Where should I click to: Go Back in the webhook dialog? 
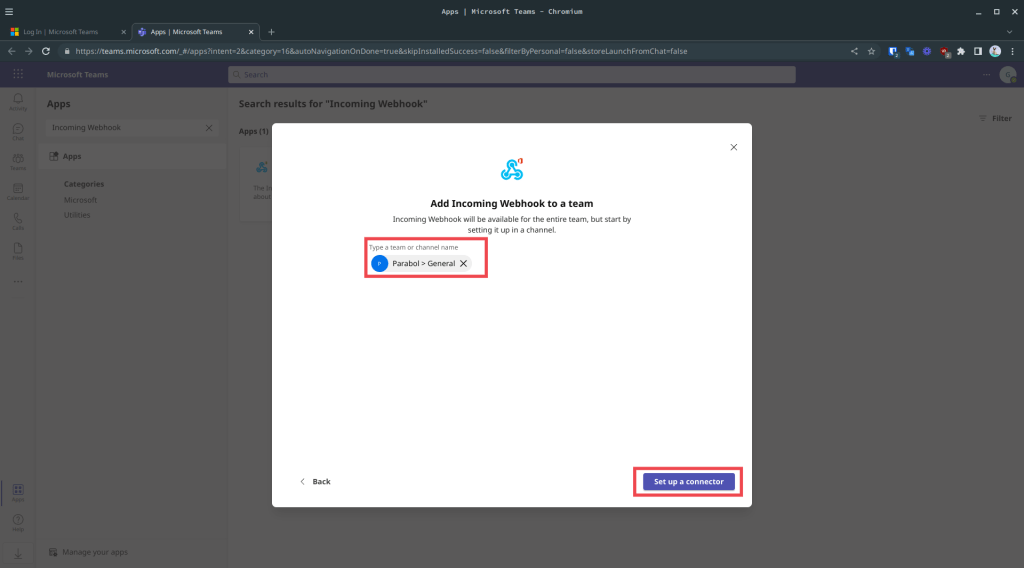(315, 482)
